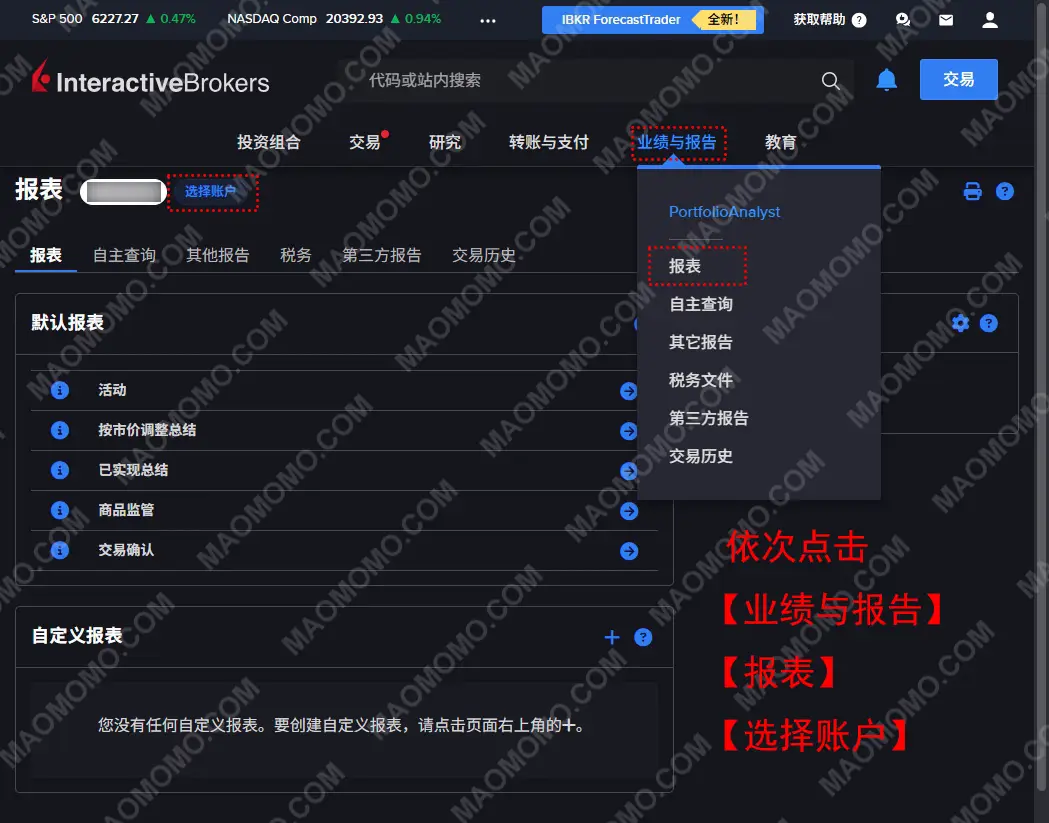The height and width of the screenshot is (823, 1049).
Task: Open the mail messages icon
Action: [945, 19]
